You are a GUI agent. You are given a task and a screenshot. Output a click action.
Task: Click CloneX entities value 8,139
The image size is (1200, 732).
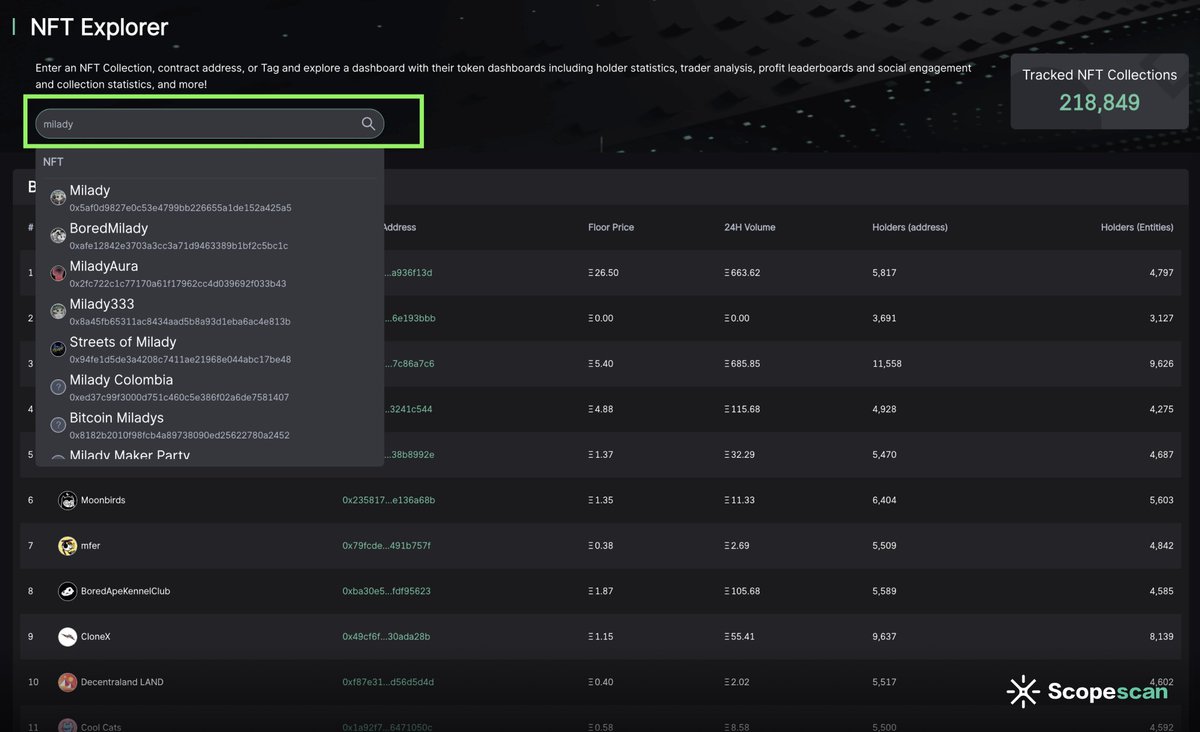coord(1160,637)
